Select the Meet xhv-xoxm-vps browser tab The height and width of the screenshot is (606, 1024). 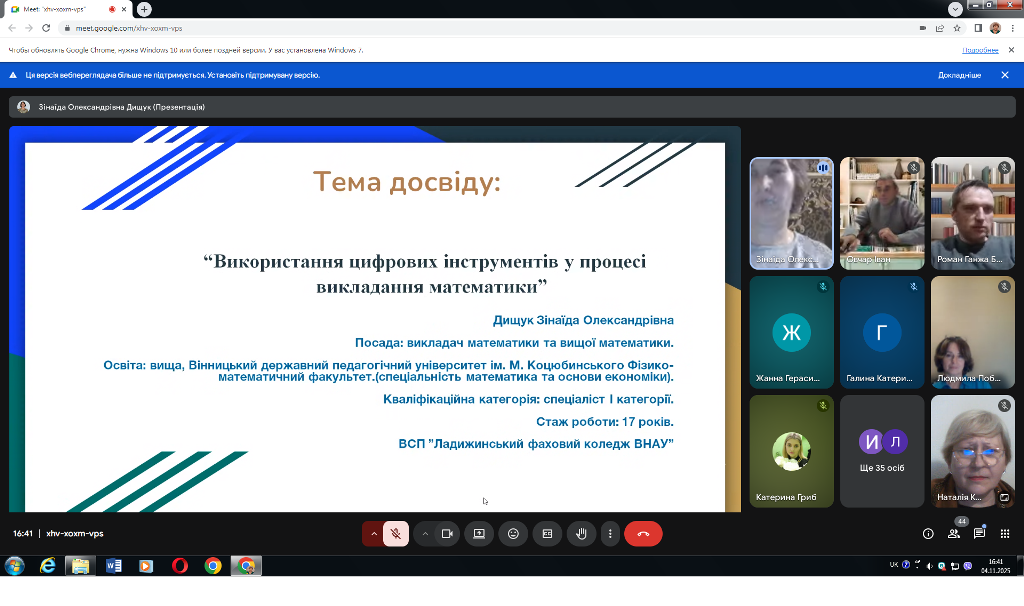pos(60,9)
